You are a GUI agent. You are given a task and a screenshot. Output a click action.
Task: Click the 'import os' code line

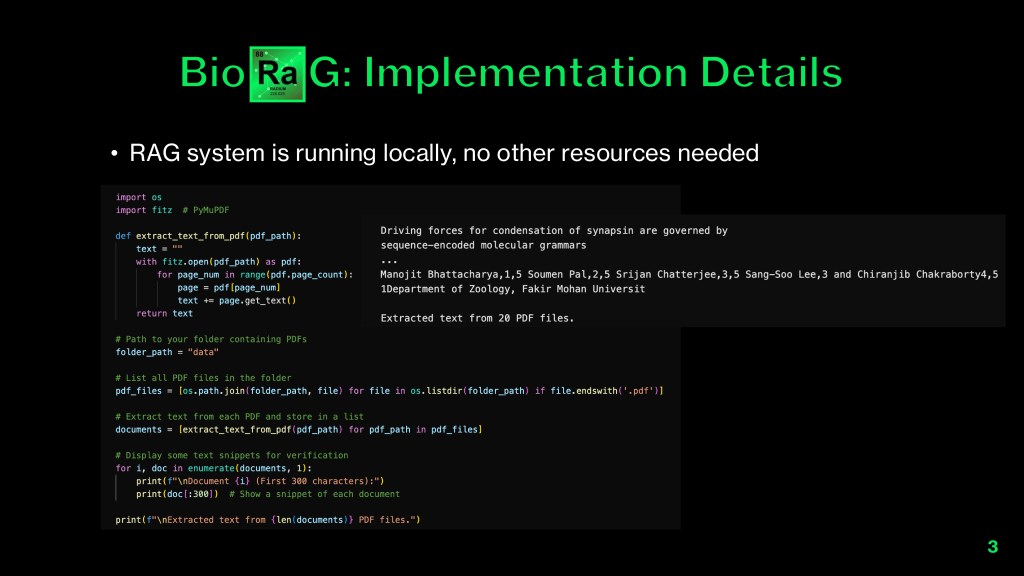(138, 197)
